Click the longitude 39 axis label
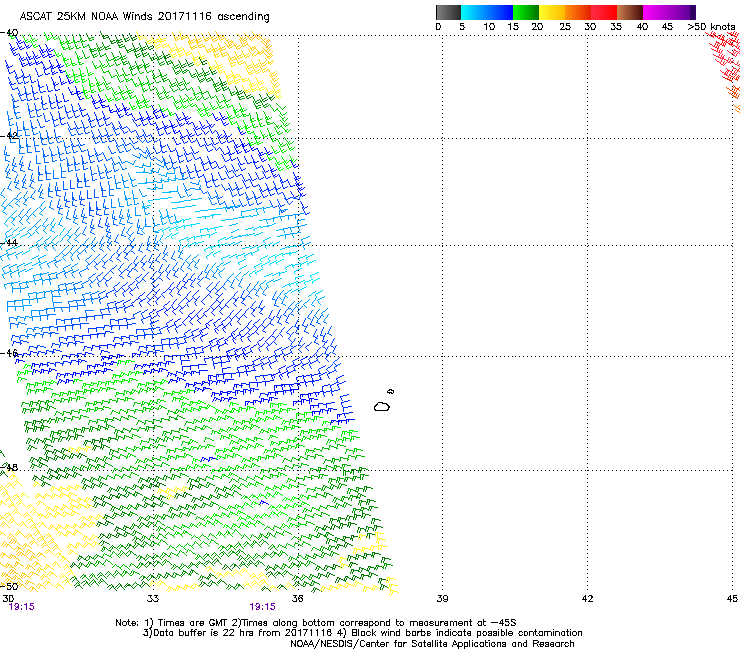 coord(442,599)
